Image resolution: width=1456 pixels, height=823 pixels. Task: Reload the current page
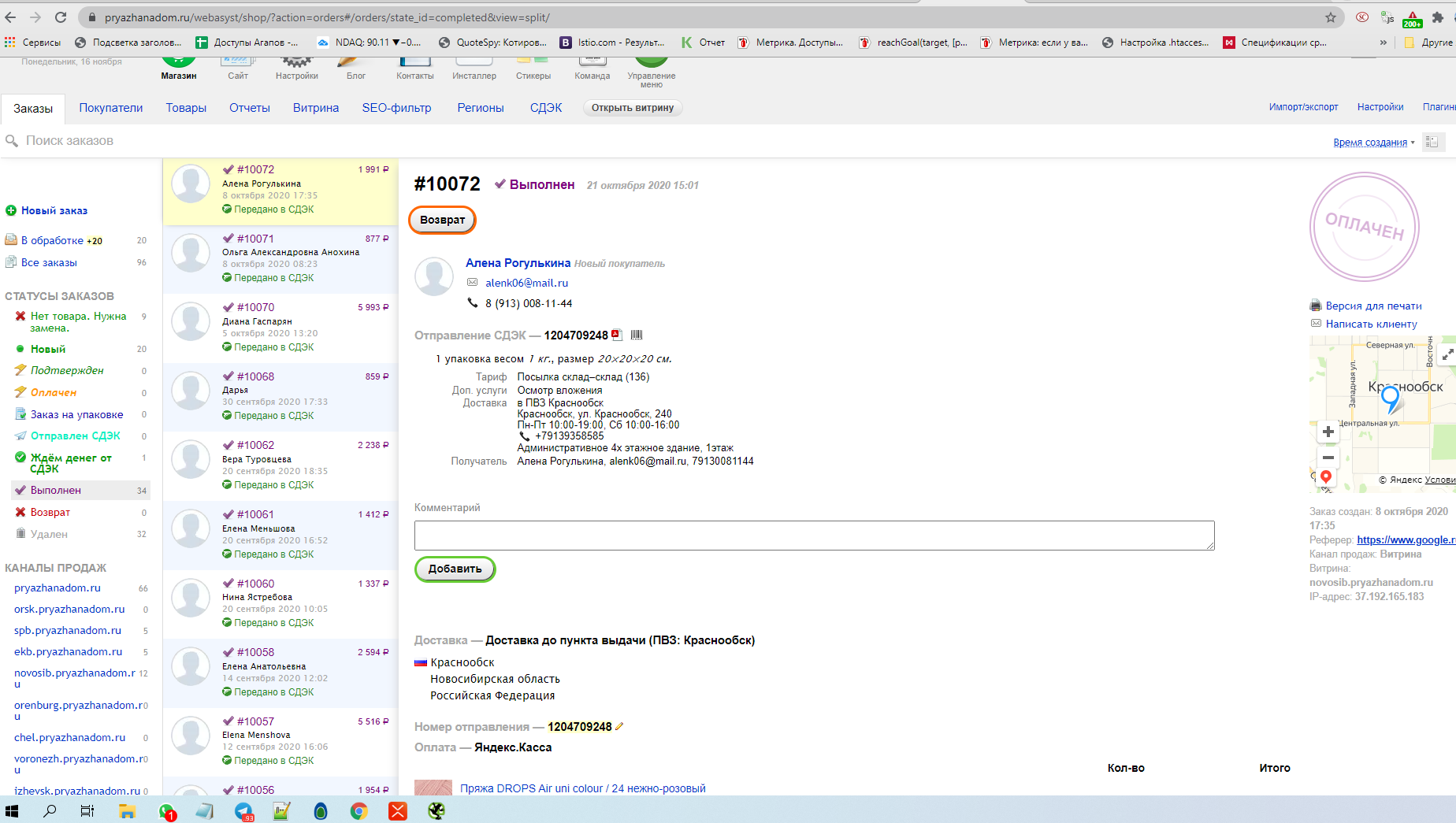pos(61,17)
